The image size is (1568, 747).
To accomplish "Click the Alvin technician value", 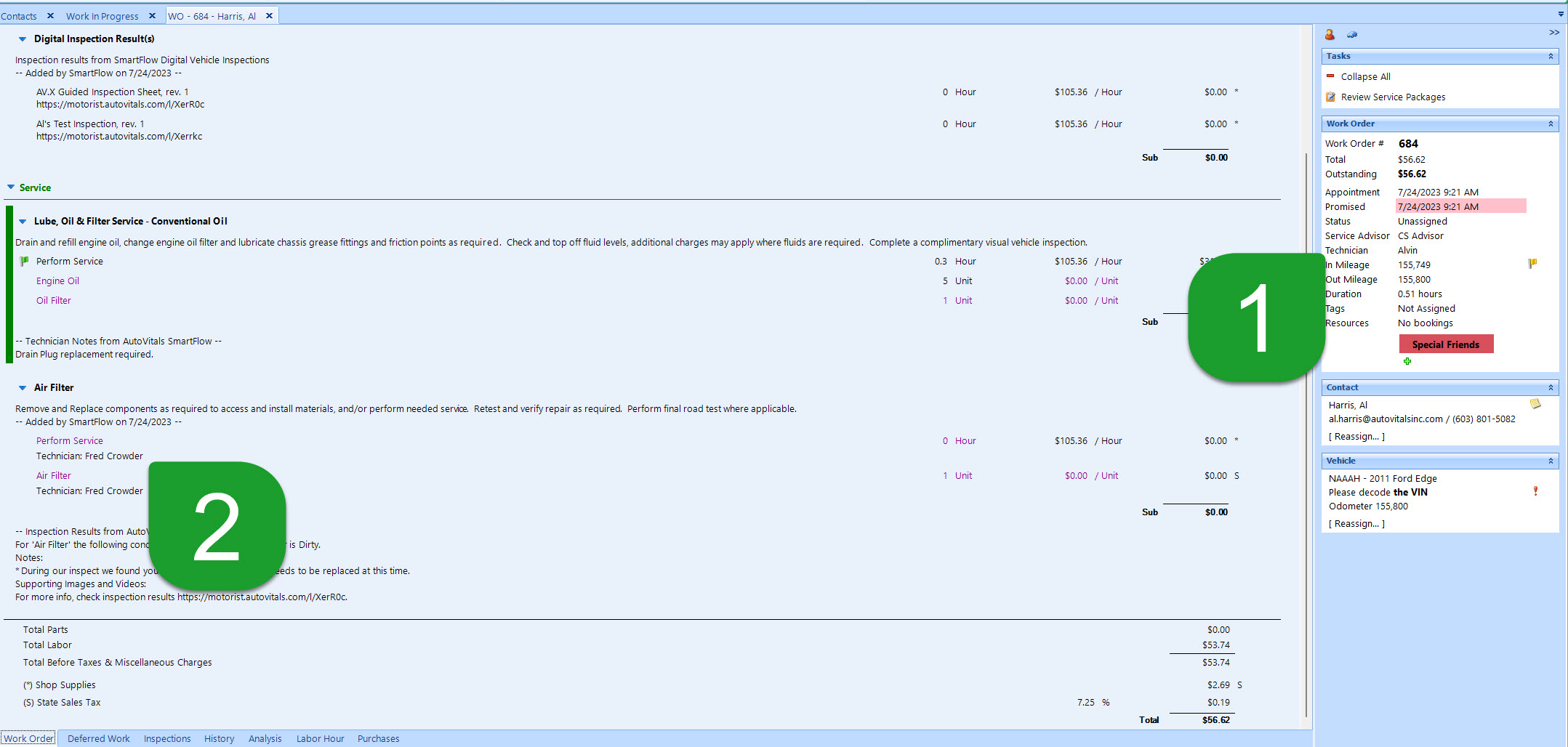I will (x=1407, y=250).
